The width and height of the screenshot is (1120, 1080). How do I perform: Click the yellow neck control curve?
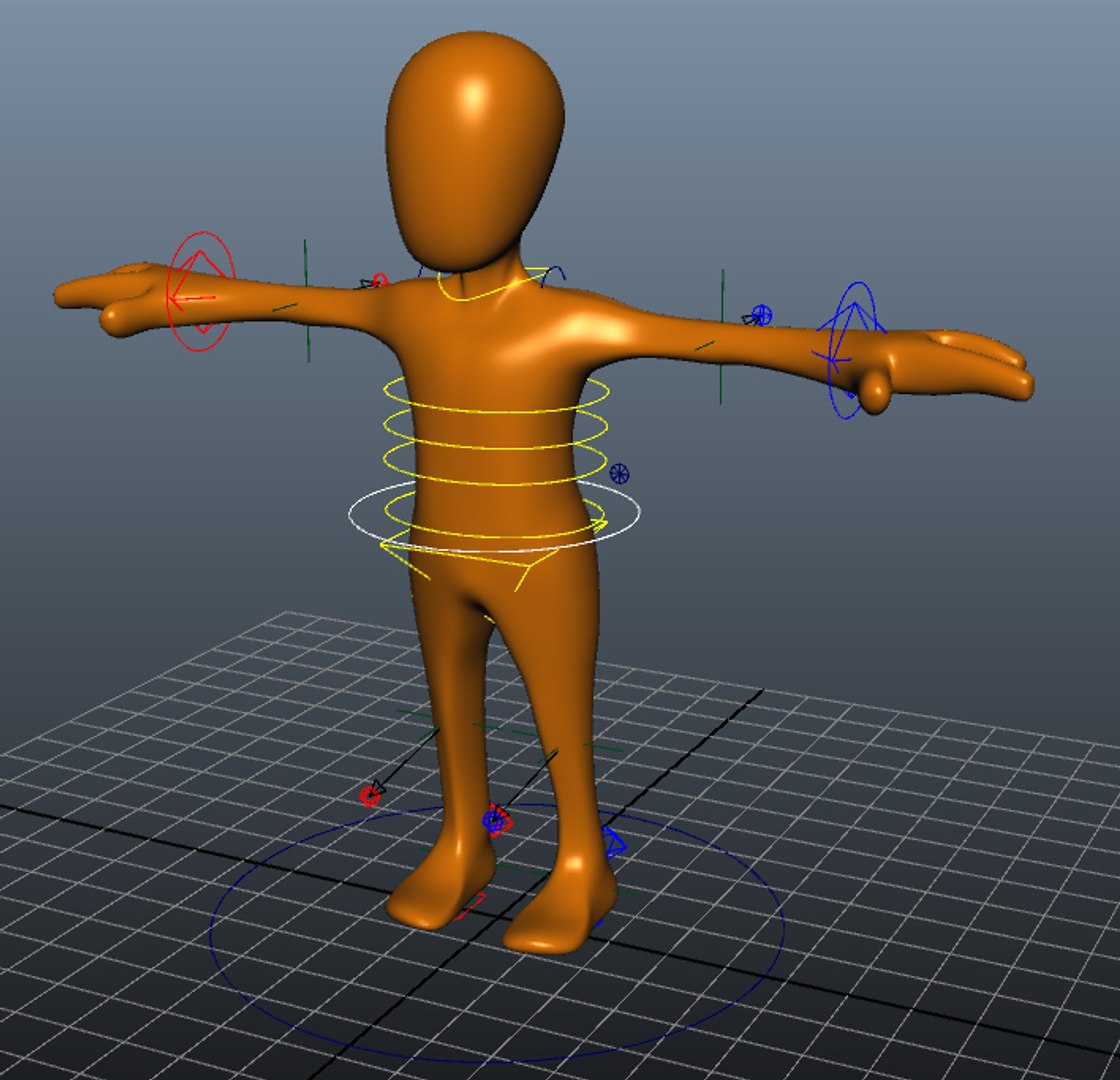pyautogui.click(x=493, y=285)
